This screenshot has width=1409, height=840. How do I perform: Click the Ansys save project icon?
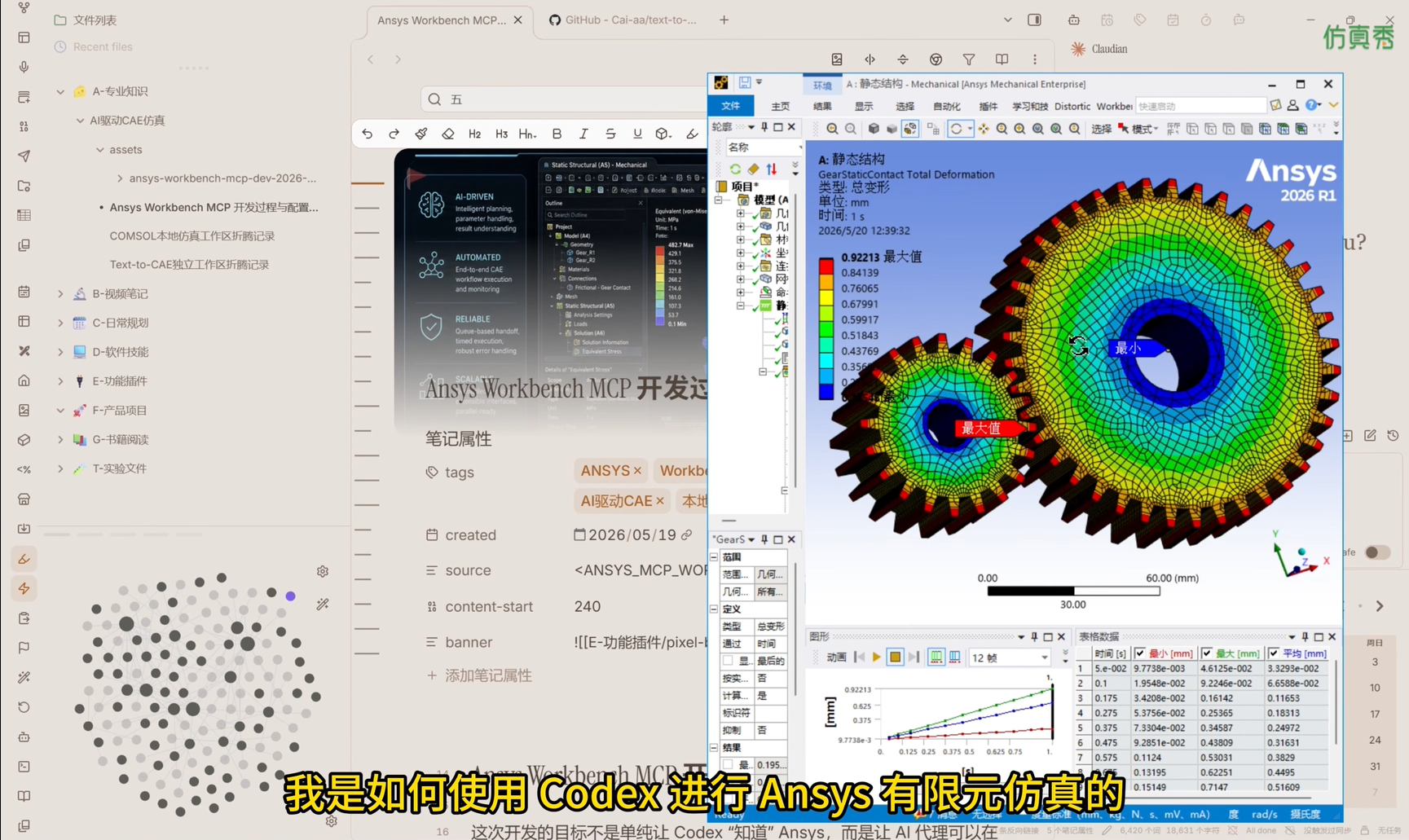(x=745, y=83)
